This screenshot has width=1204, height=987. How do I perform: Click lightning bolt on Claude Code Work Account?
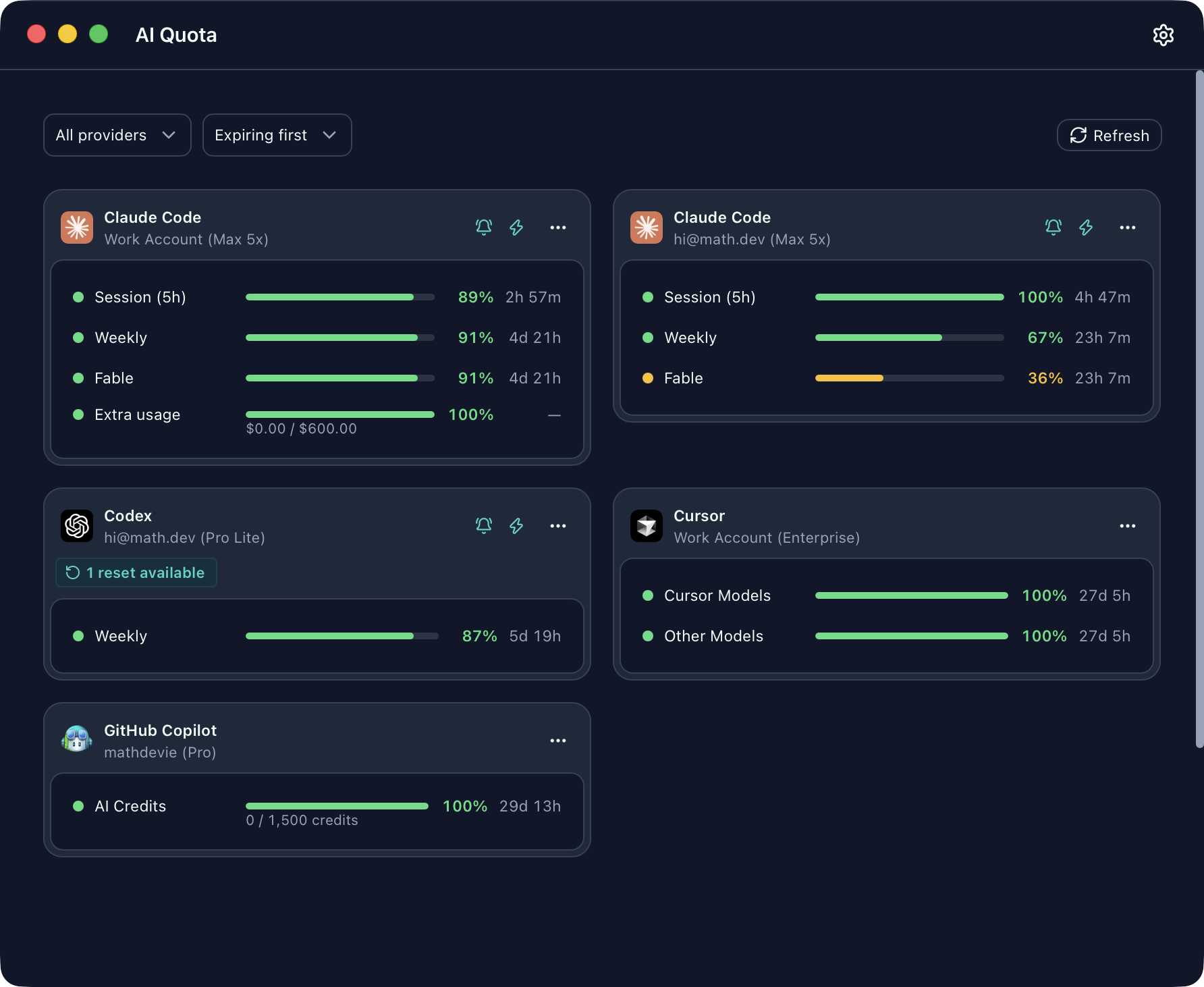(x=516, y=228)
